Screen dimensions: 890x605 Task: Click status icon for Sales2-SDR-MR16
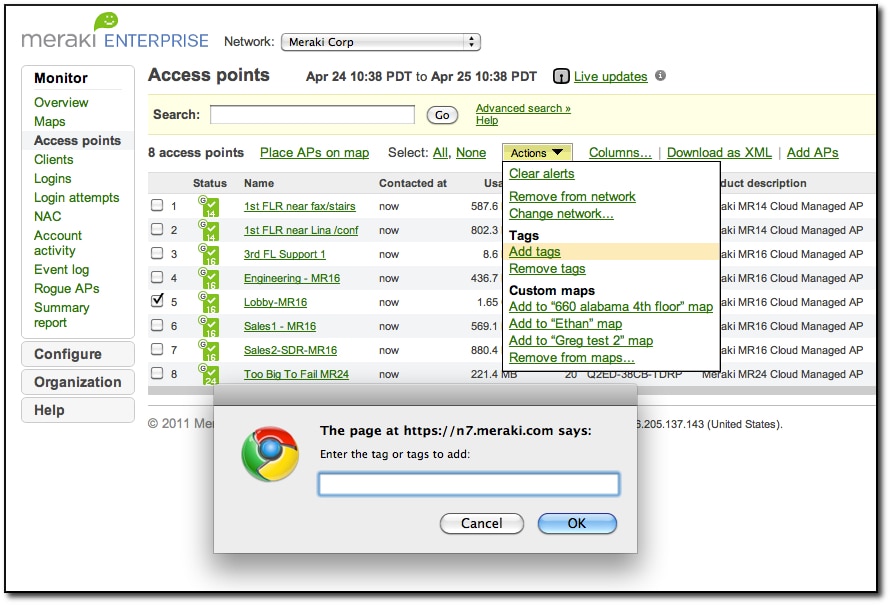coord(208,350)
